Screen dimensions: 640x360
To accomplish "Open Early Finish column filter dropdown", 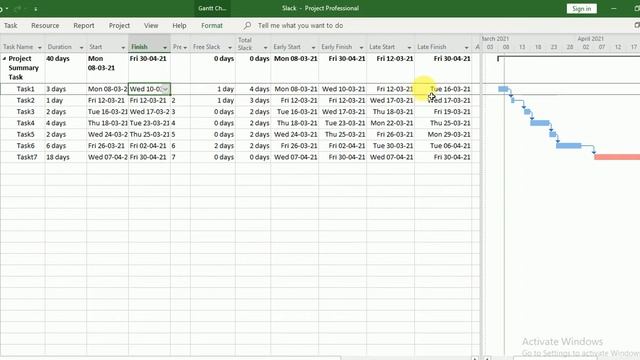I will (361, 47).
